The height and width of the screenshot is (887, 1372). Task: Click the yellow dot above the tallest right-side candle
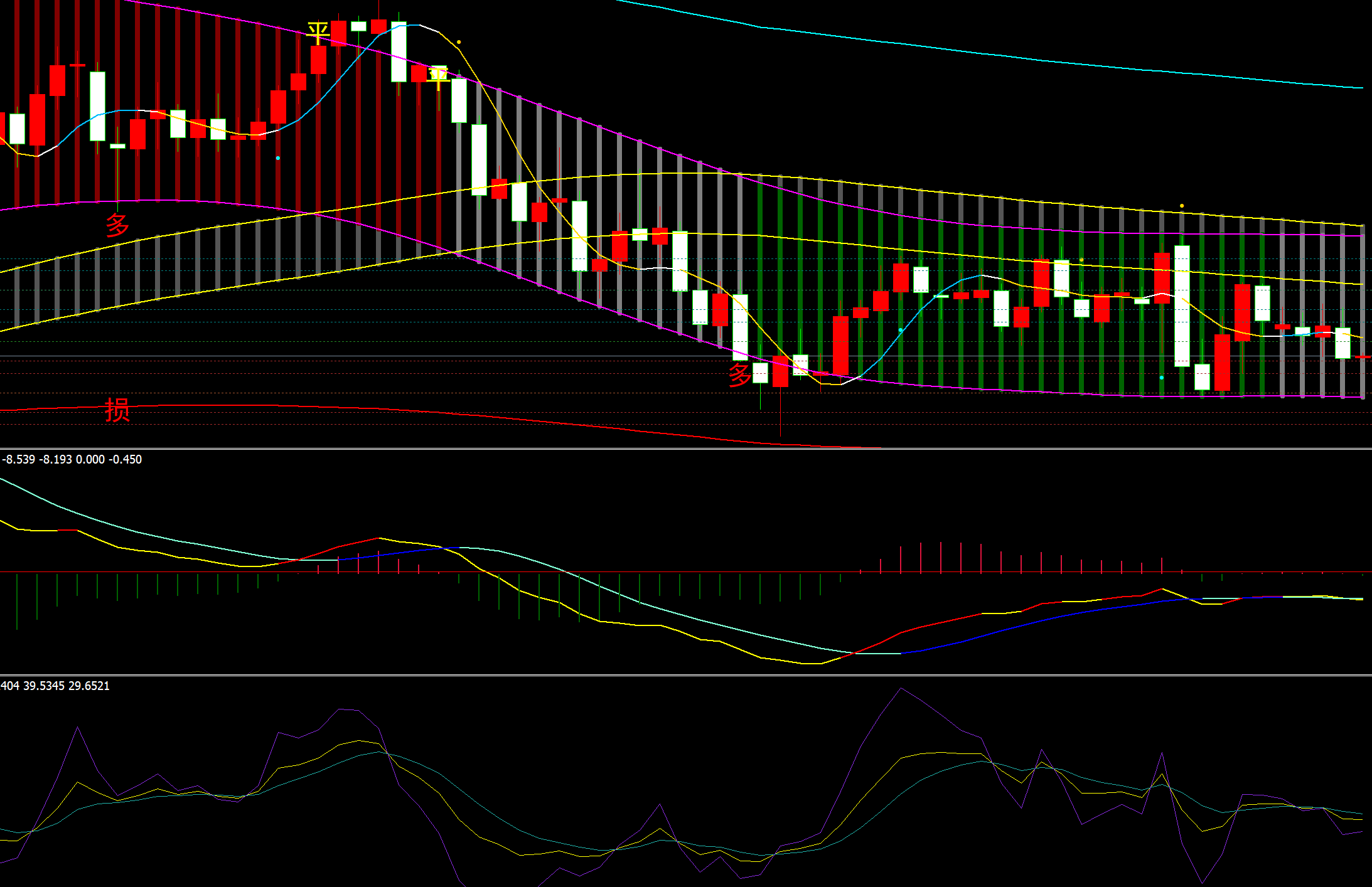coord(1182,206)
